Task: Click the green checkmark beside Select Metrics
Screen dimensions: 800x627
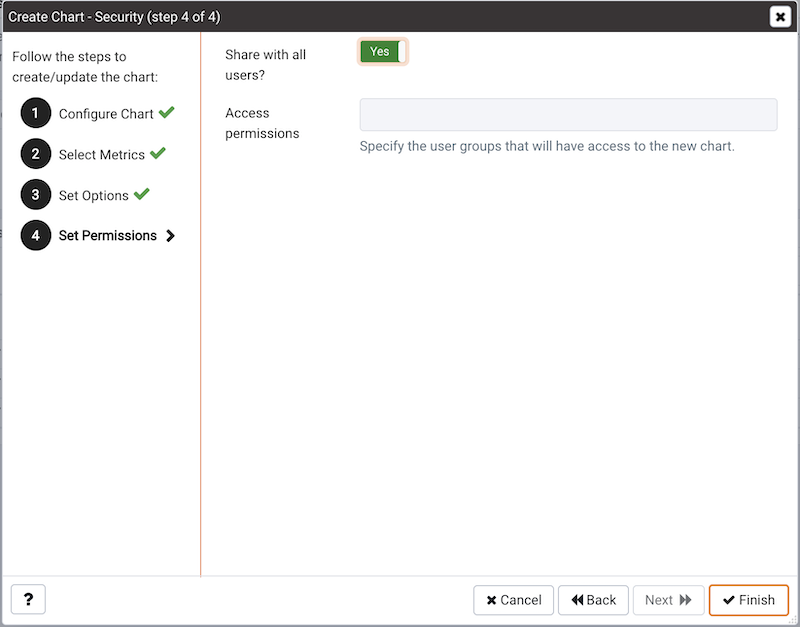Action: click(158, 153)
